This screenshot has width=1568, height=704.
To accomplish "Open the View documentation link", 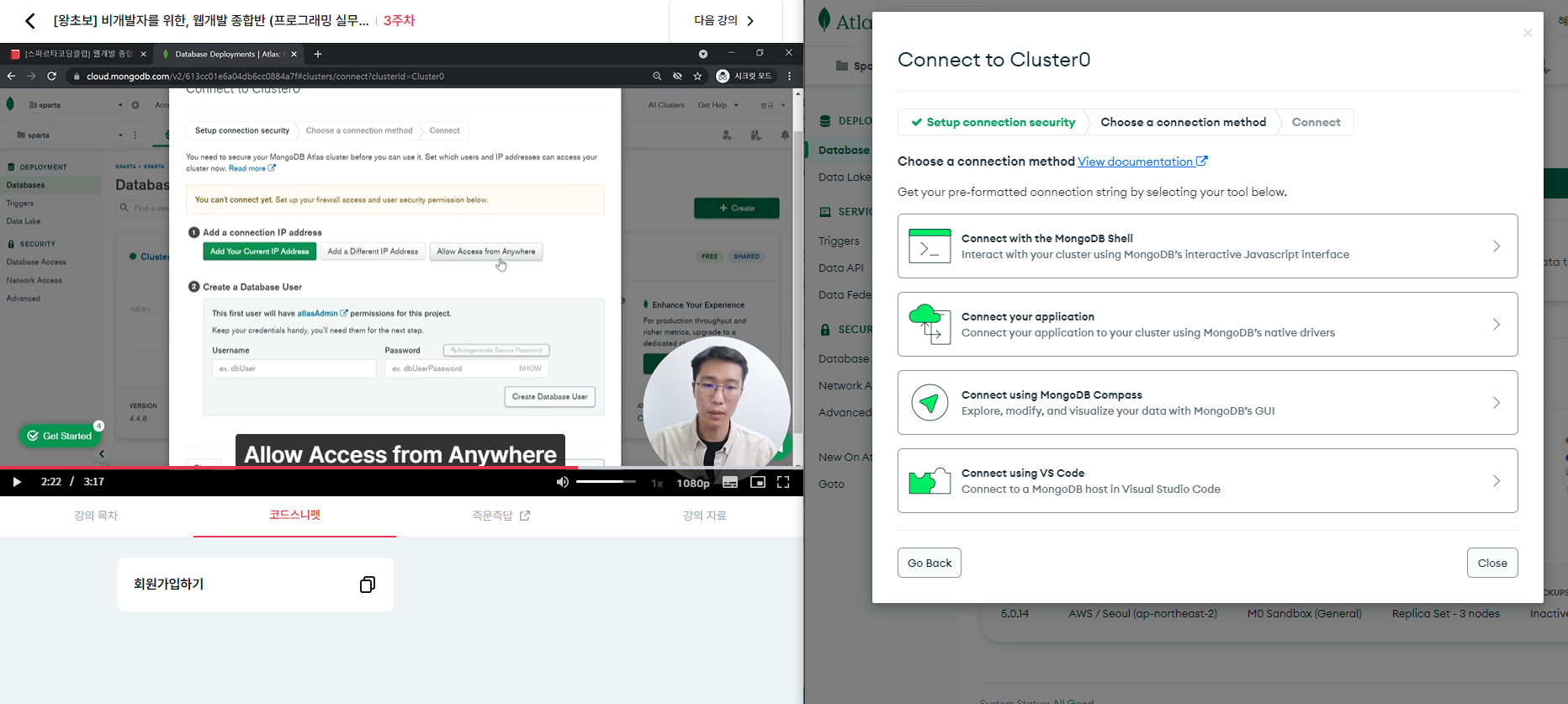I will tap(1142, 161).
